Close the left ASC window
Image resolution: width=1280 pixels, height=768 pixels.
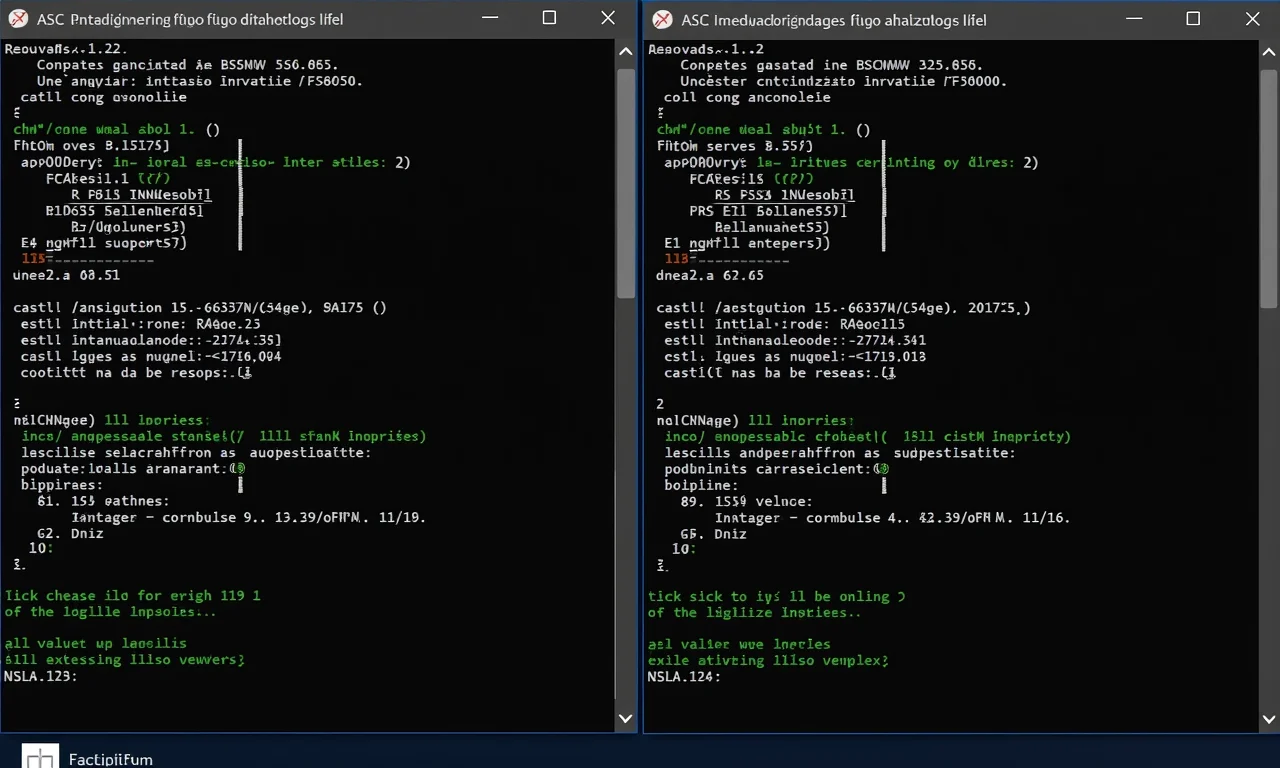click(607, 17)
